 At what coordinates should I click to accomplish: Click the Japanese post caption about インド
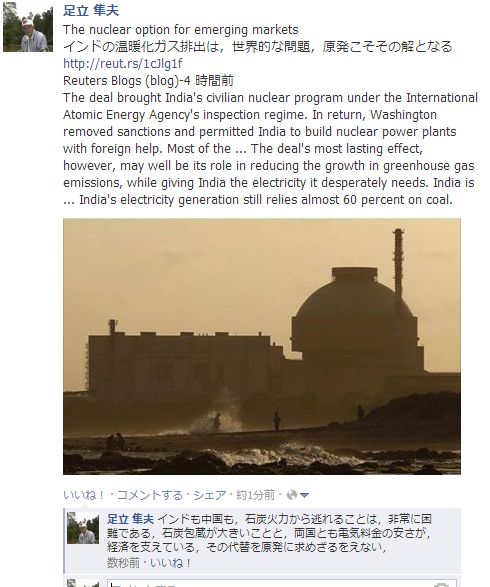[x=258, y=47]
